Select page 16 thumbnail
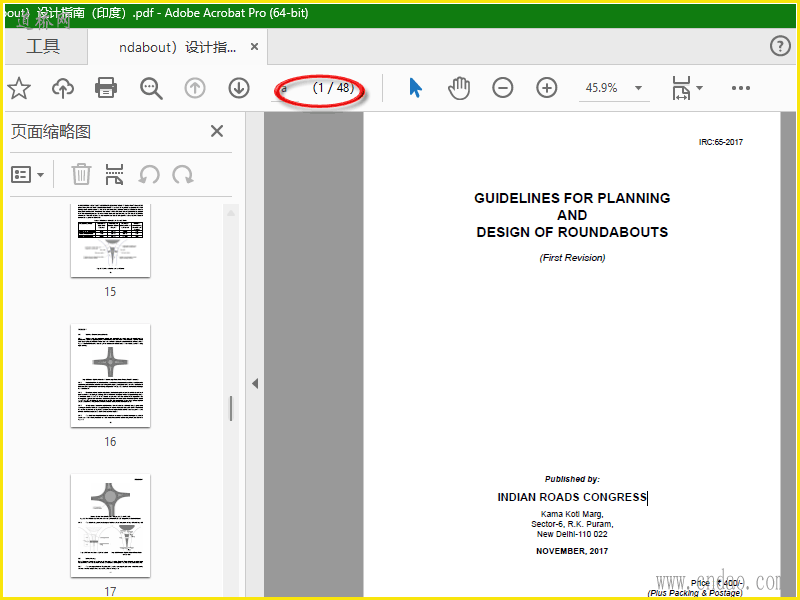The height and width of the screenshot is (600, 800). (110, 376)
